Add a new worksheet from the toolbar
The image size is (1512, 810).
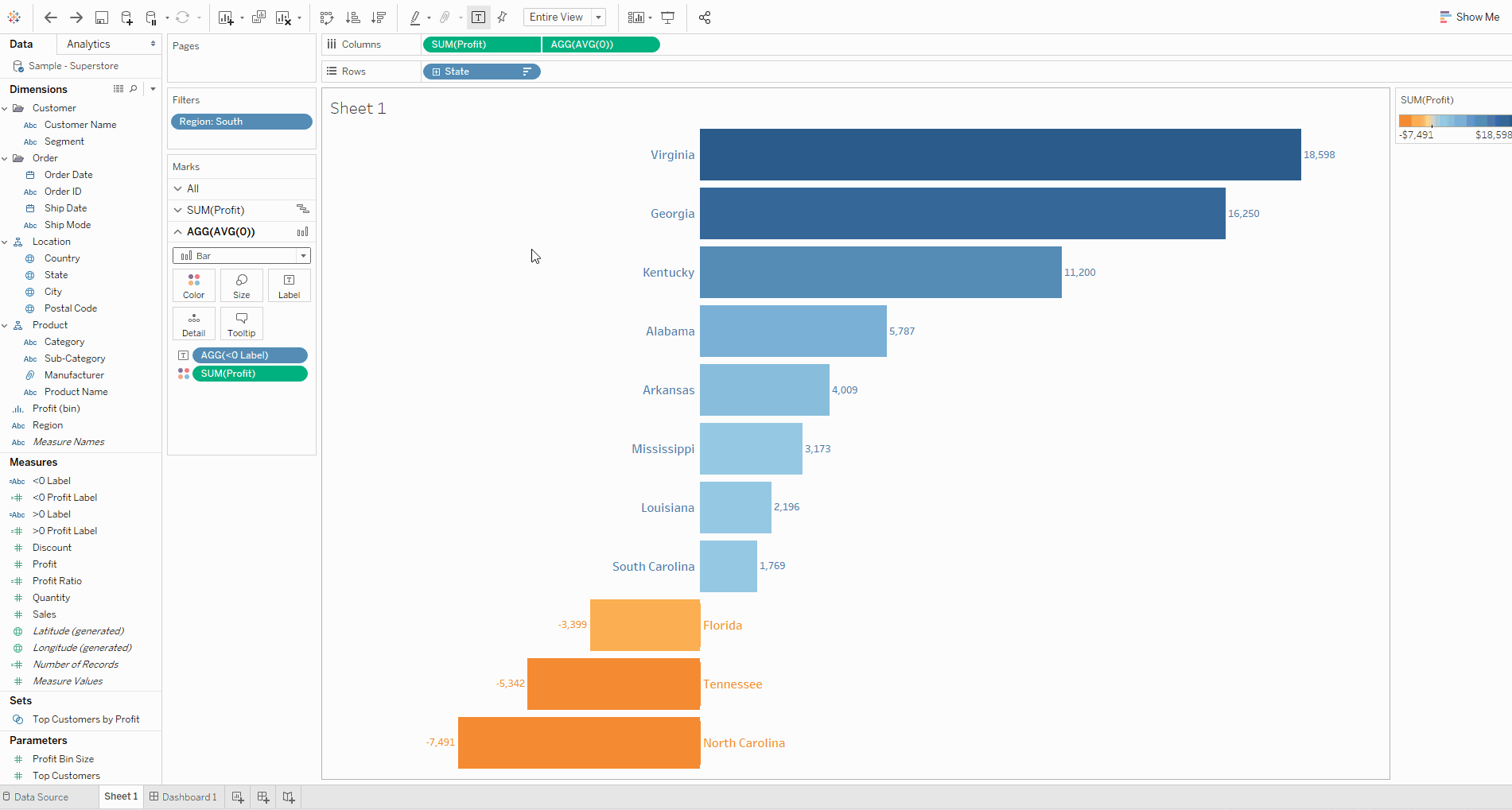pyautogui.click(x=226, y=17)
